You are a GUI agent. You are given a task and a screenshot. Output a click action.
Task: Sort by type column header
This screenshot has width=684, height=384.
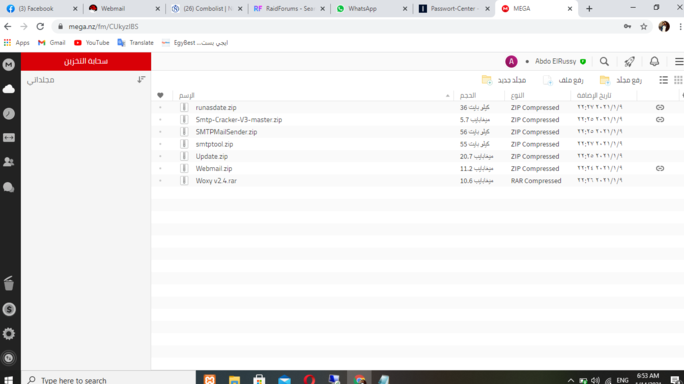[517, 95]
